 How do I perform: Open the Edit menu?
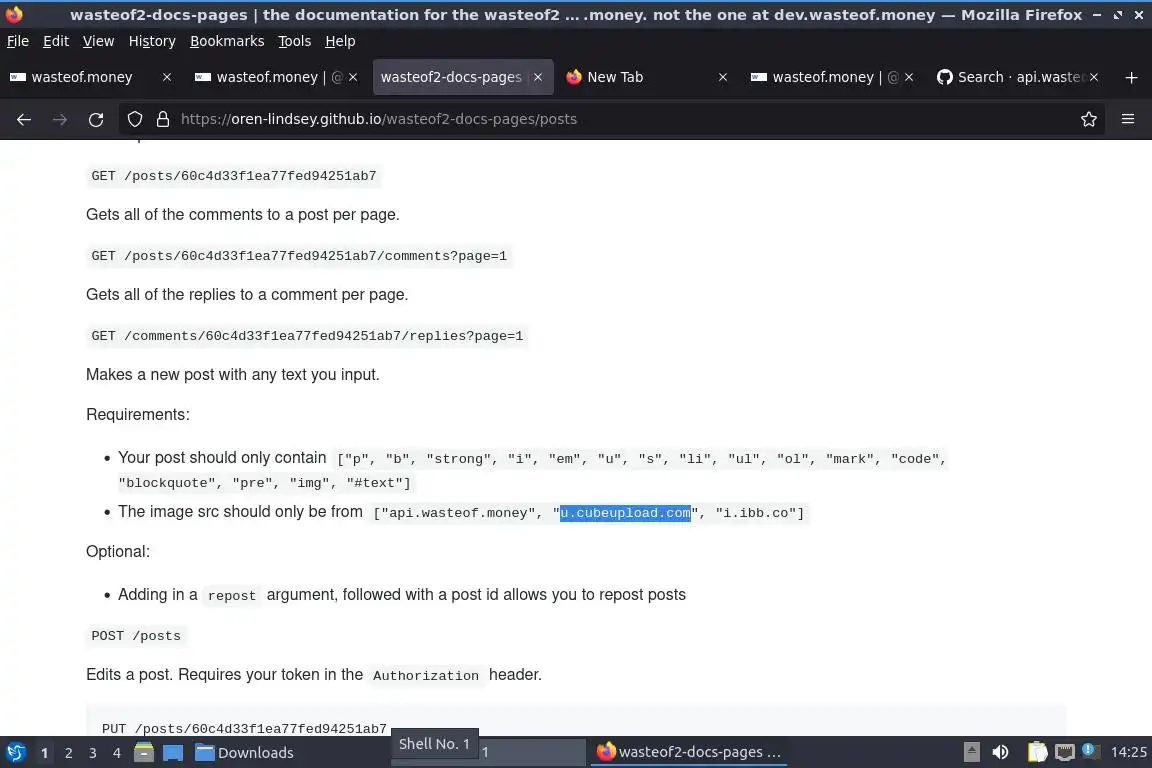(x=56, y=41)
